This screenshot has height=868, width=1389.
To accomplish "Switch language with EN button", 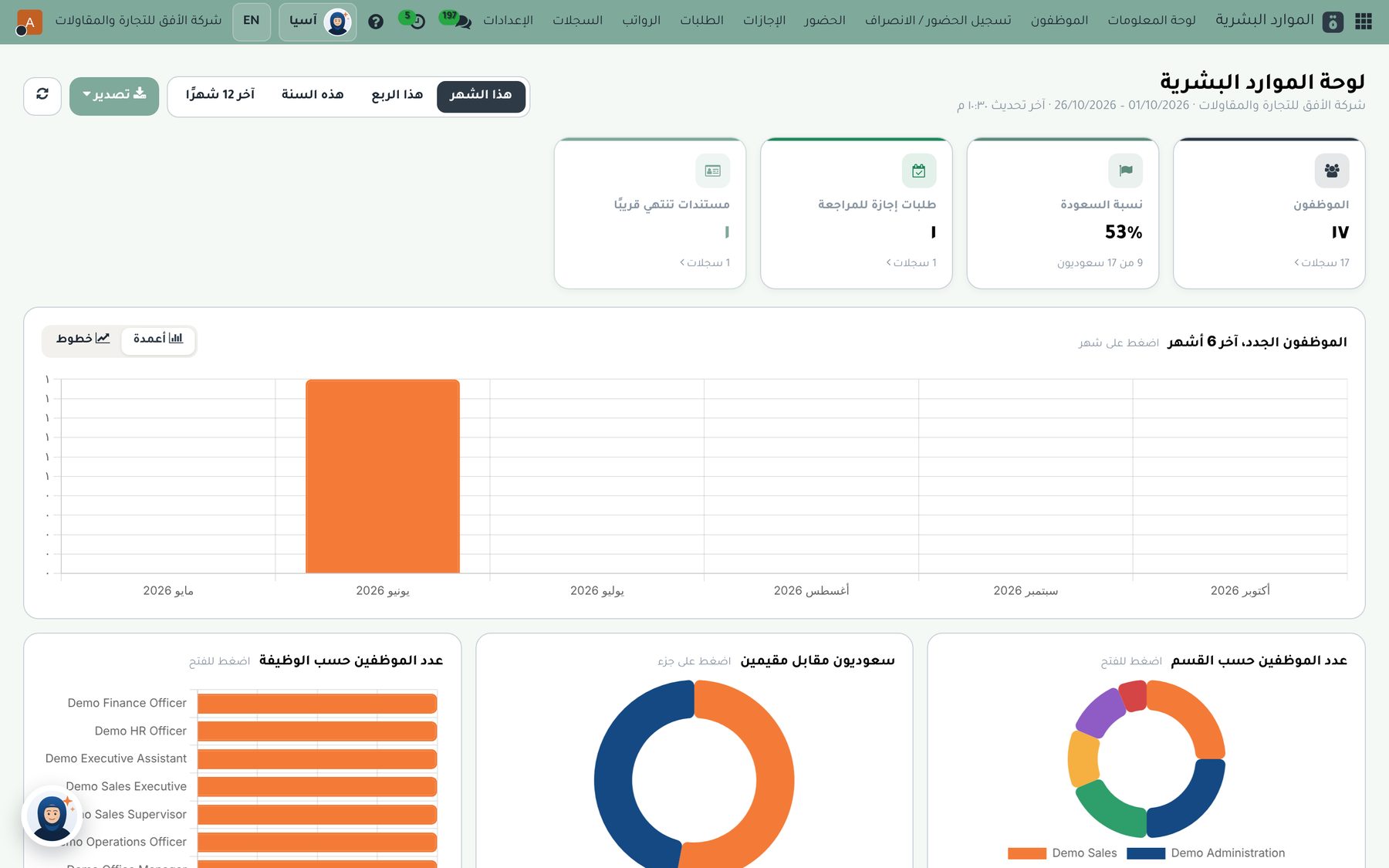I will coord(252,21).
